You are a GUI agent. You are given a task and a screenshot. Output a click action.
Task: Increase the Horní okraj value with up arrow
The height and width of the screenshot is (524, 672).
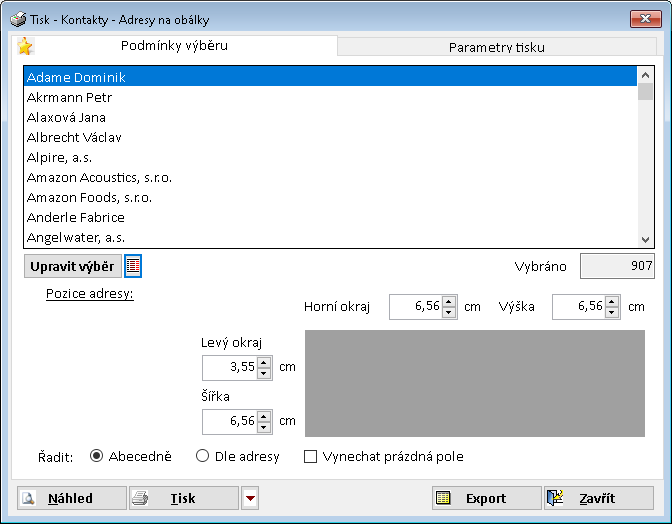[x=449, y=302]
